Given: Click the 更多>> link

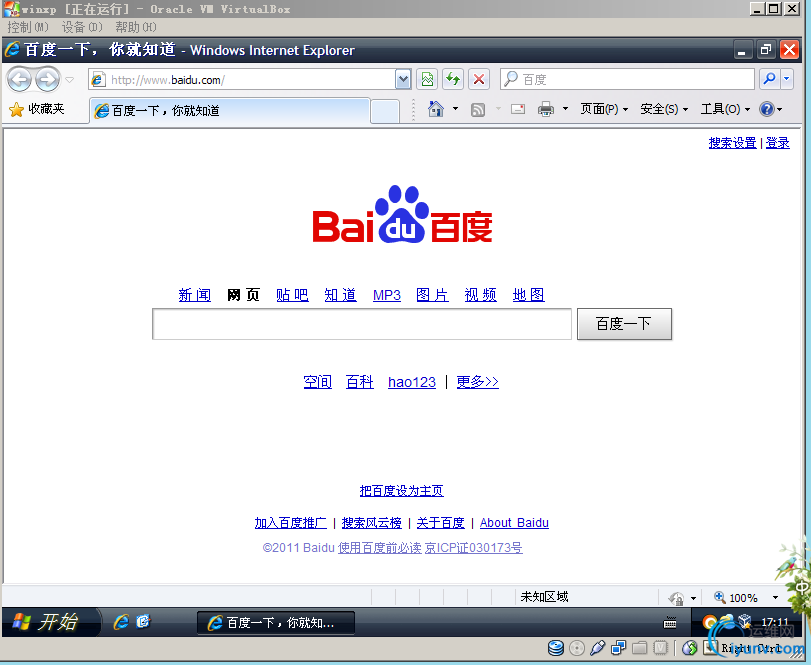Looking at the screenshot, I should [477, 382].
